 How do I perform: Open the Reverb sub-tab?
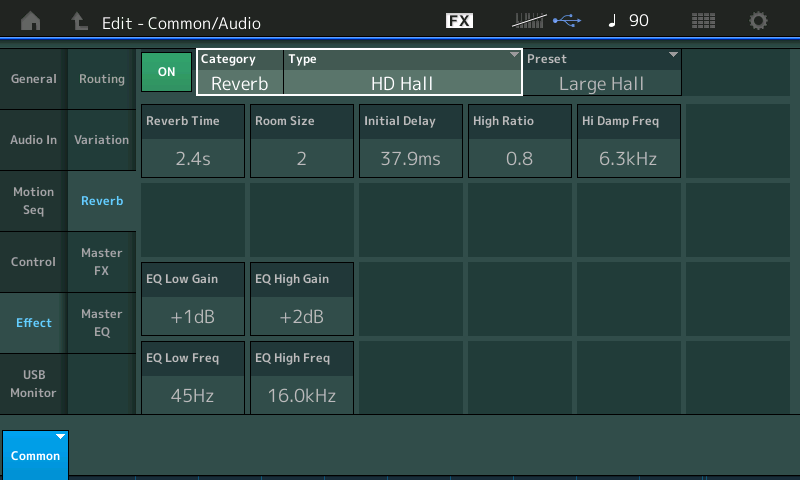pyautogui.click(x=102, y=200)
